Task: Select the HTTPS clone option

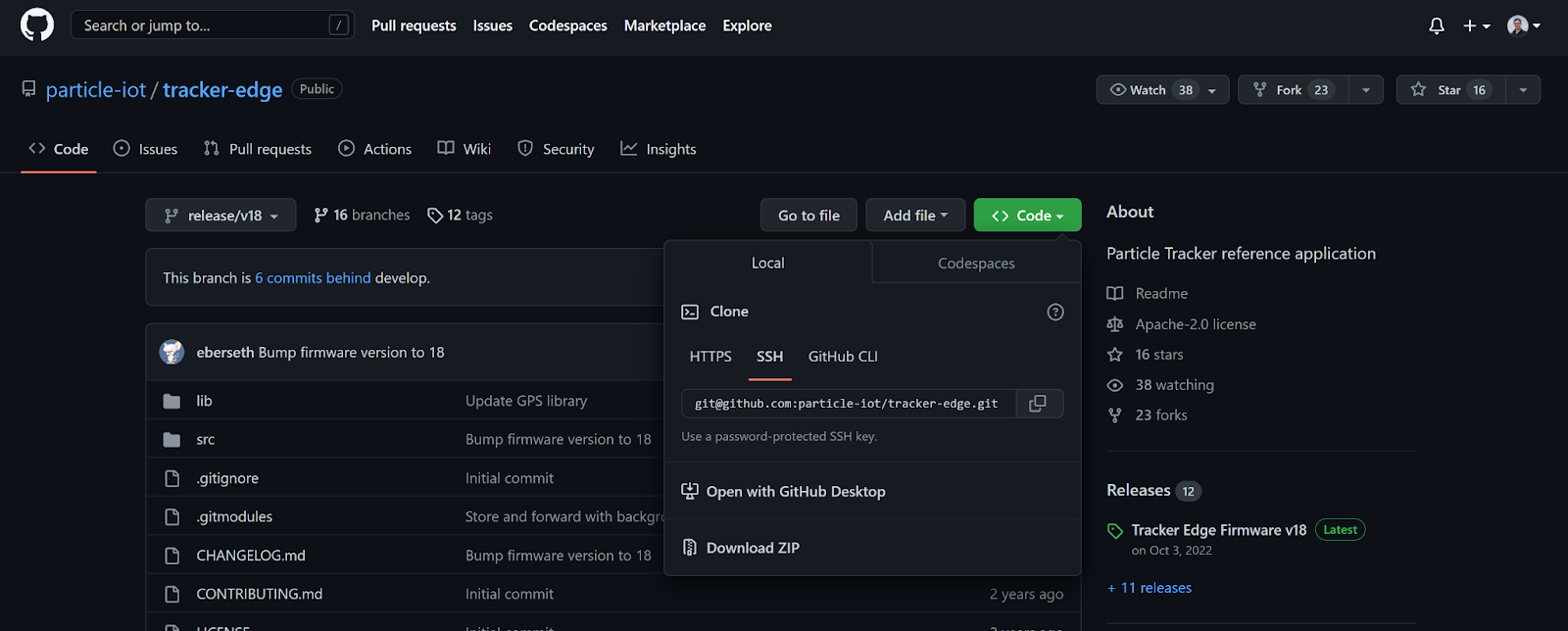Action: [710, 357]
